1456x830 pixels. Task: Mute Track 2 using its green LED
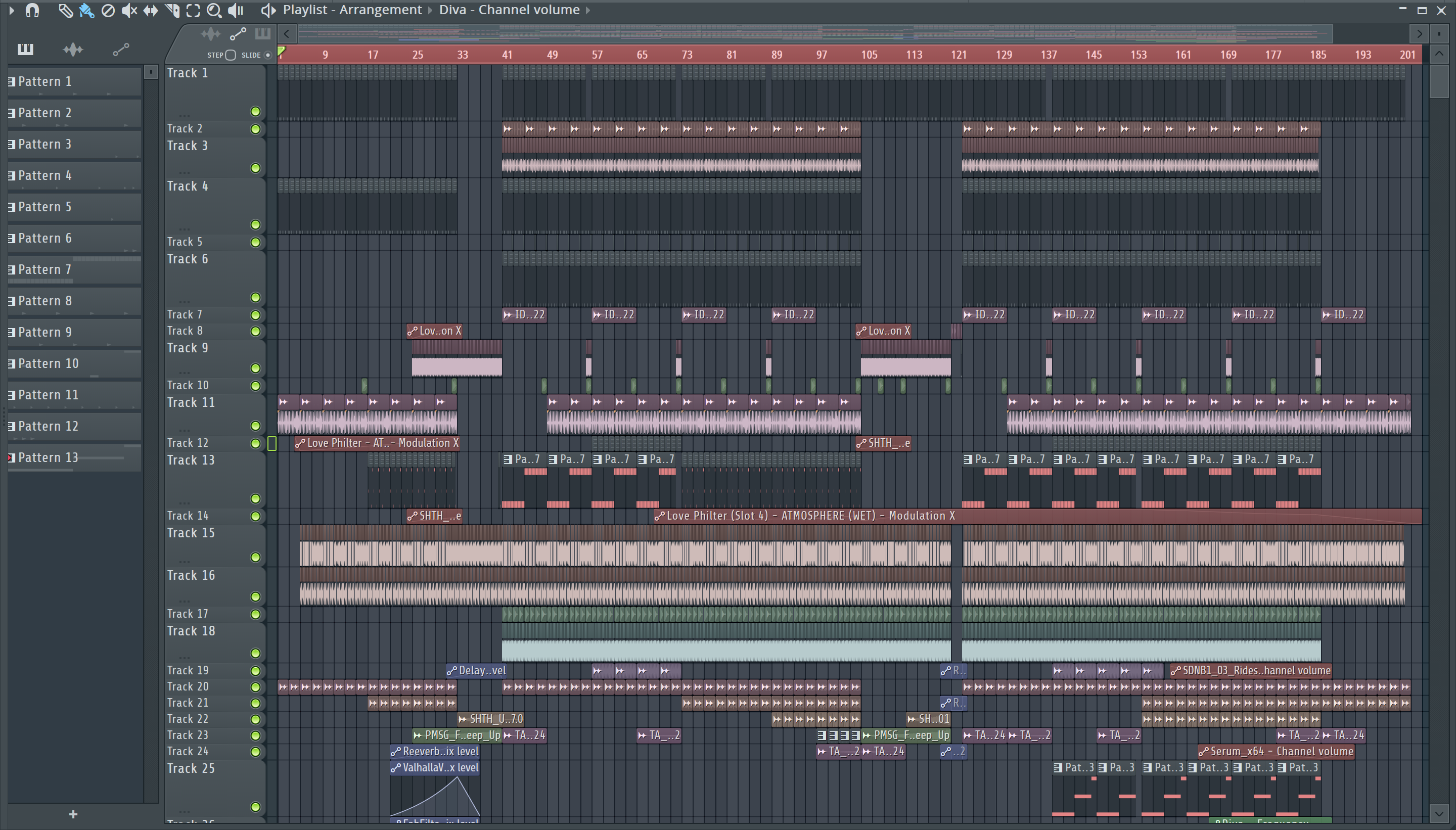pyautogui.click(x=255, y=129)
